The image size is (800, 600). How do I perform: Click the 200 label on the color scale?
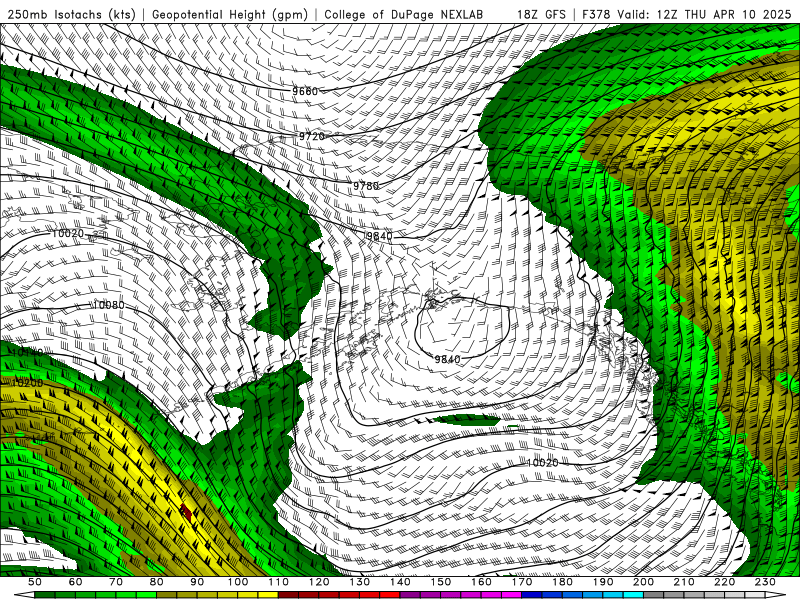coord(643,582)
